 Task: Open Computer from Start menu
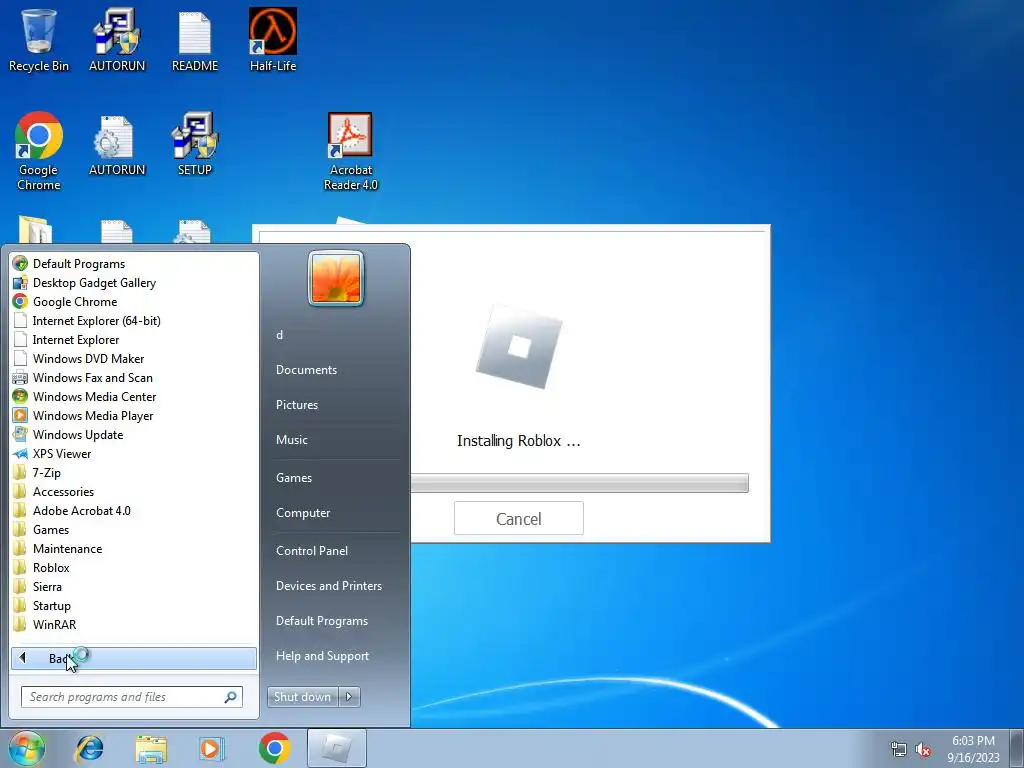tap(334, 513)
